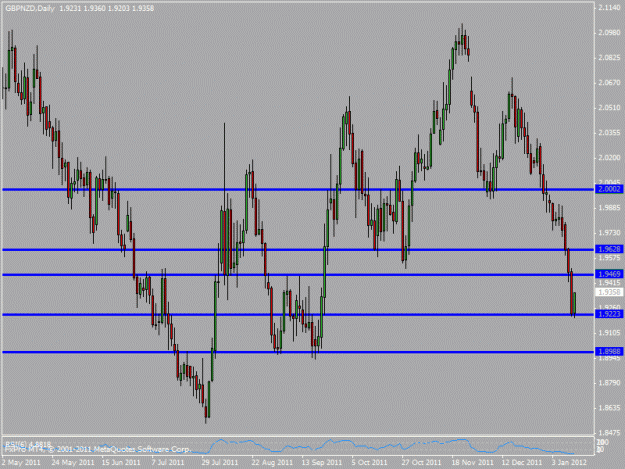Click the 27 Oct 2011 date label

coord(421,463)
